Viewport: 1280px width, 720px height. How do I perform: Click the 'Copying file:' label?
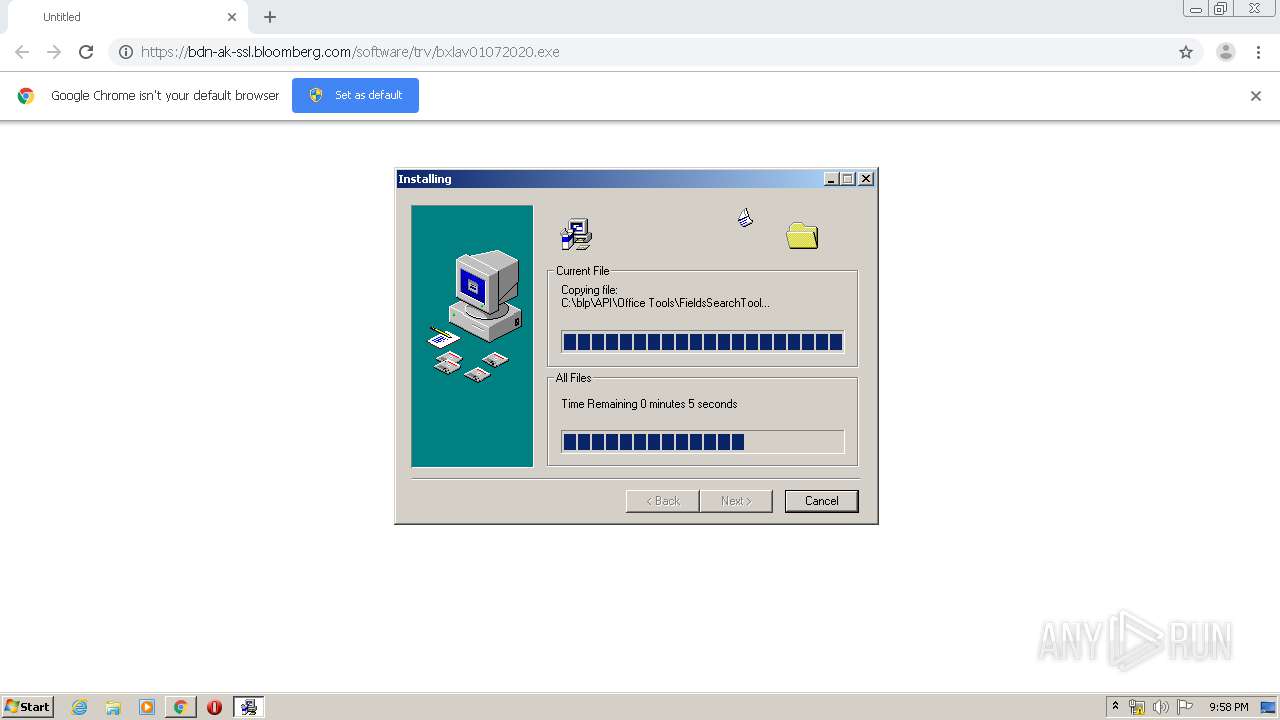589,290
